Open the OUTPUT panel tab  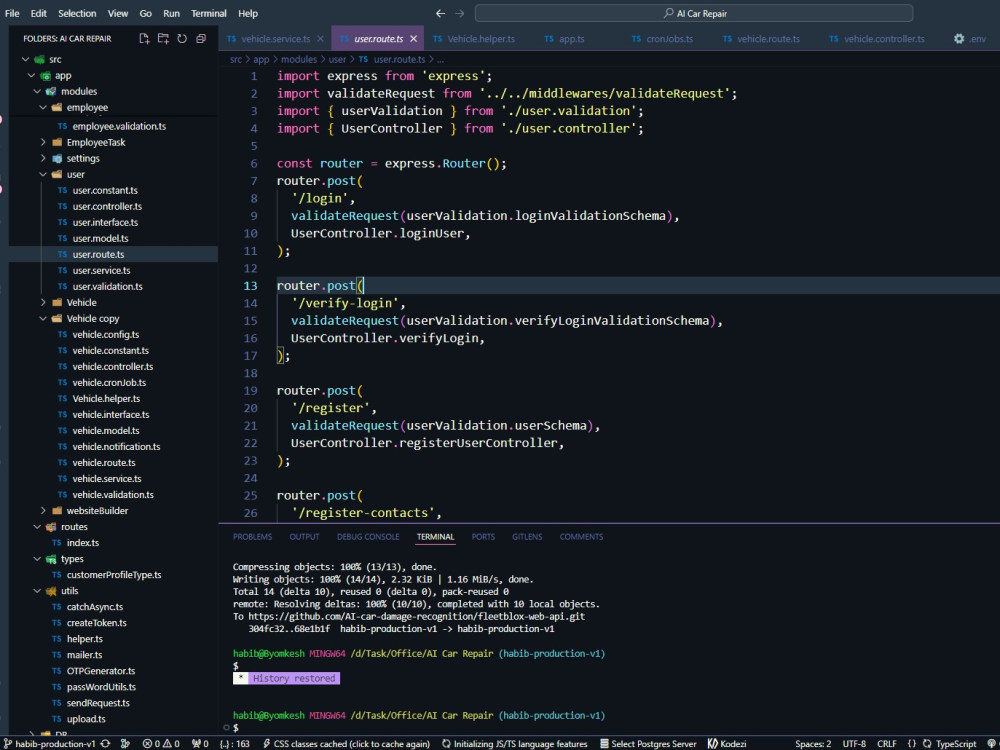point(304,537)
